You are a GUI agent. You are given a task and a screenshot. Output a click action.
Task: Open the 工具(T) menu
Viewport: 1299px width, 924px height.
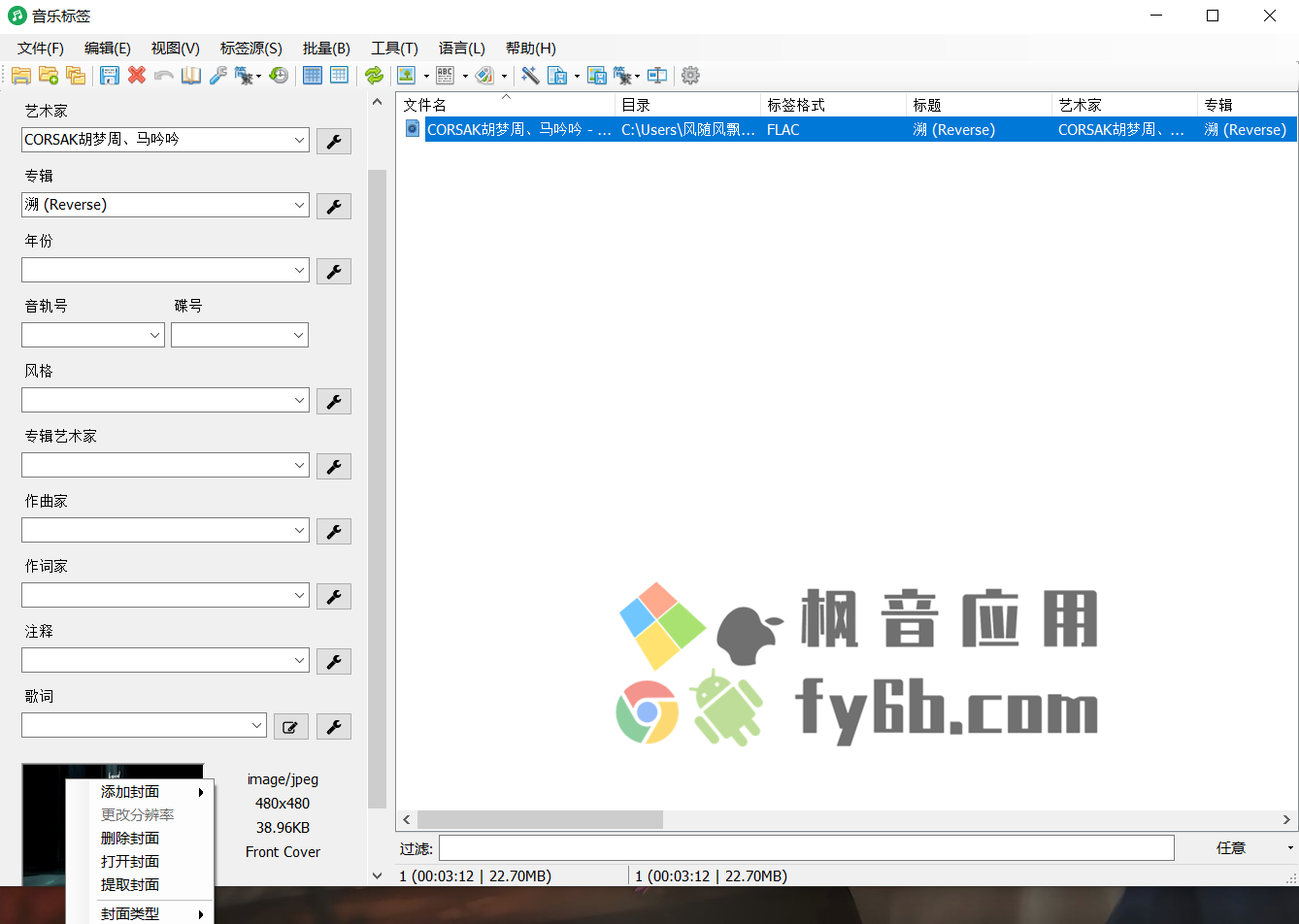394,49
